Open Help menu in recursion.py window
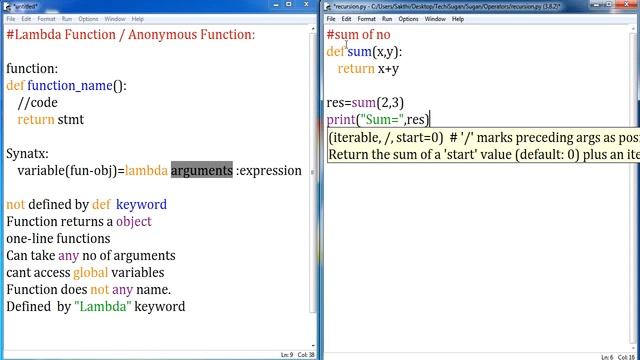 458,19
